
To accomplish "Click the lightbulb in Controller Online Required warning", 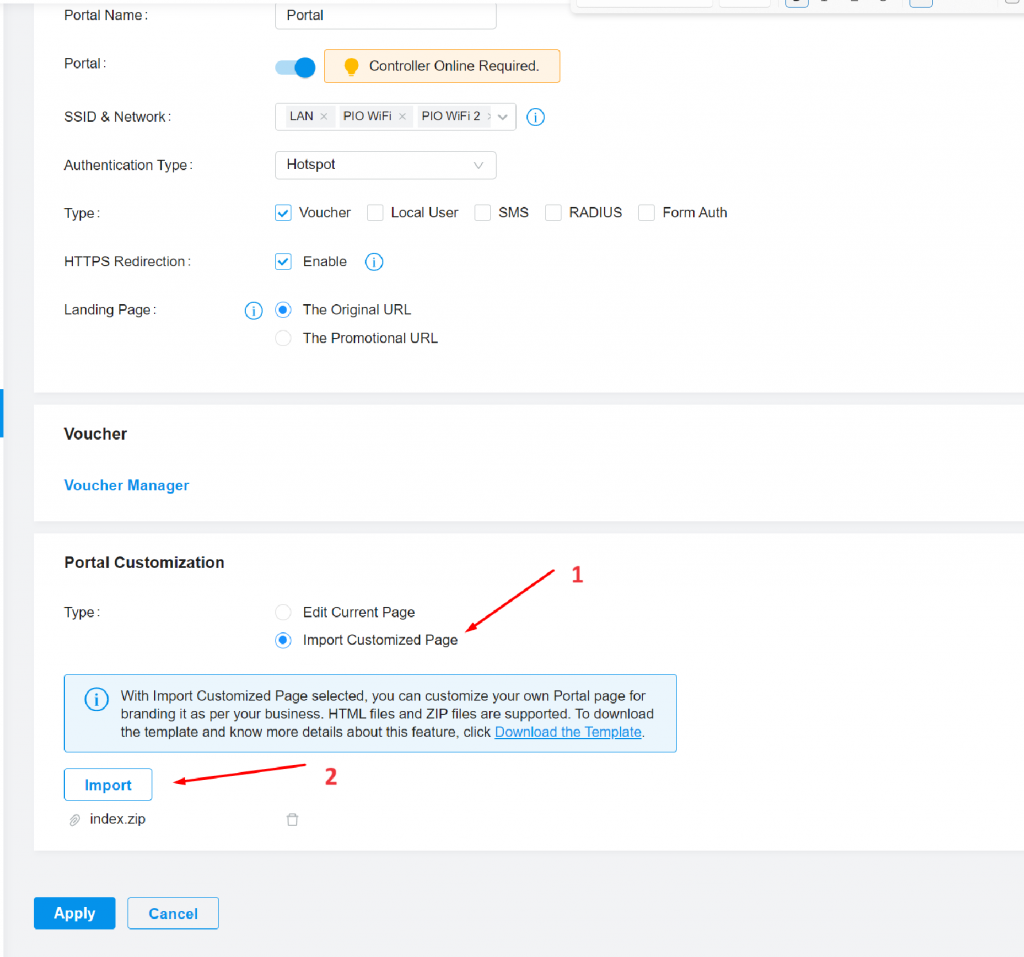I will [350, 65].
